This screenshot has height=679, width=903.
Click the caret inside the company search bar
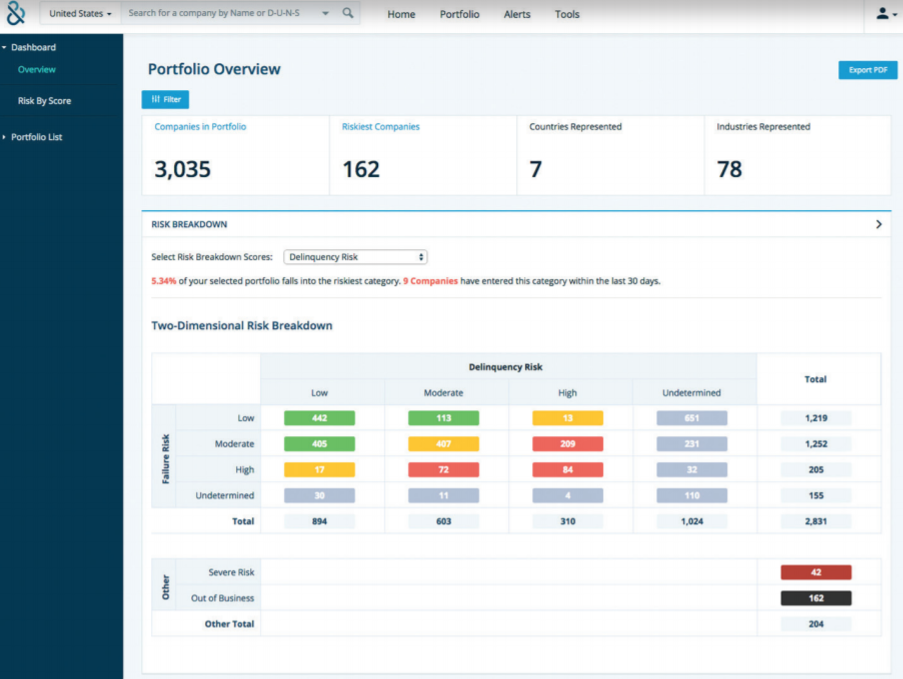coord(324,14)
